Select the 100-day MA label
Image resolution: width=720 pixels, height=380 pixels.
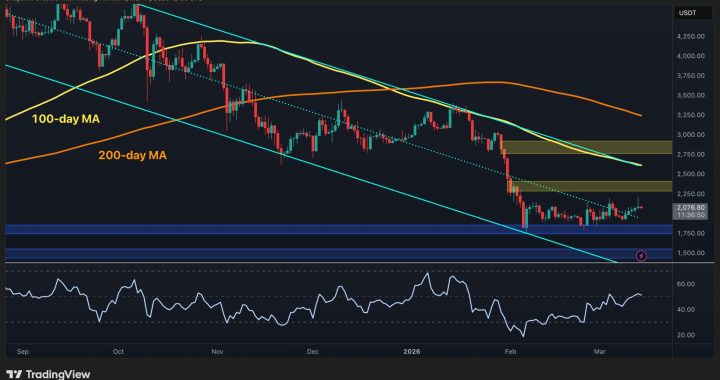click(x=66, y=120)
